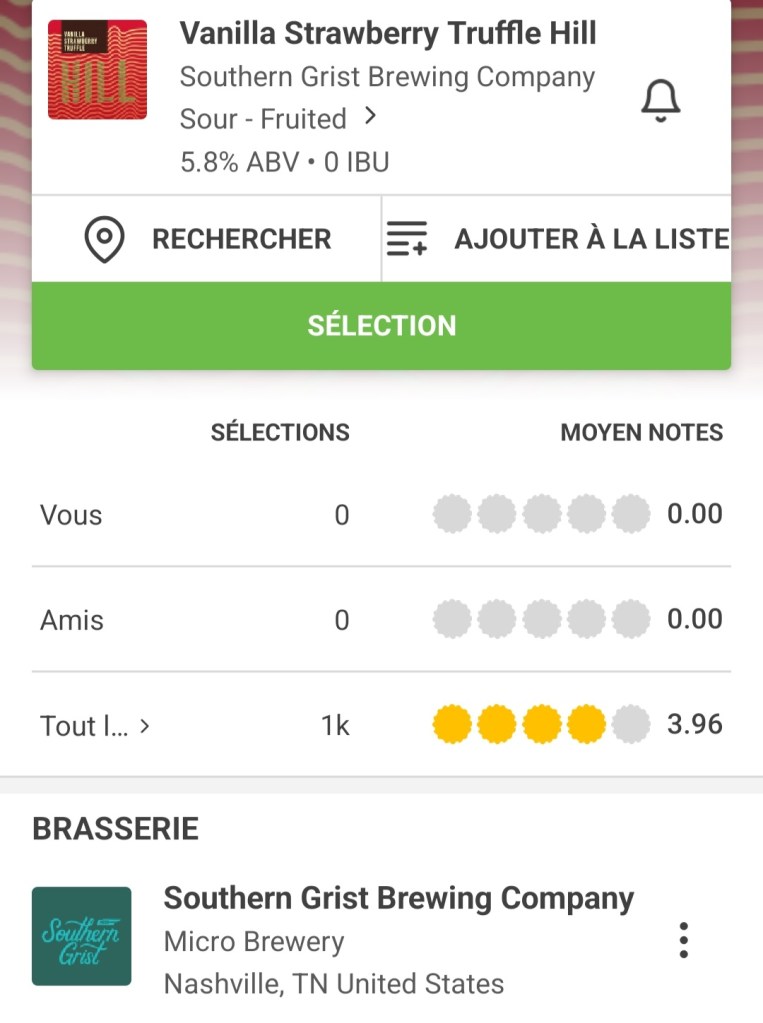Viewport: 763px width, 1023px height.
Task: Tap the add-to-list icon
Action: (x=406, y=240)
